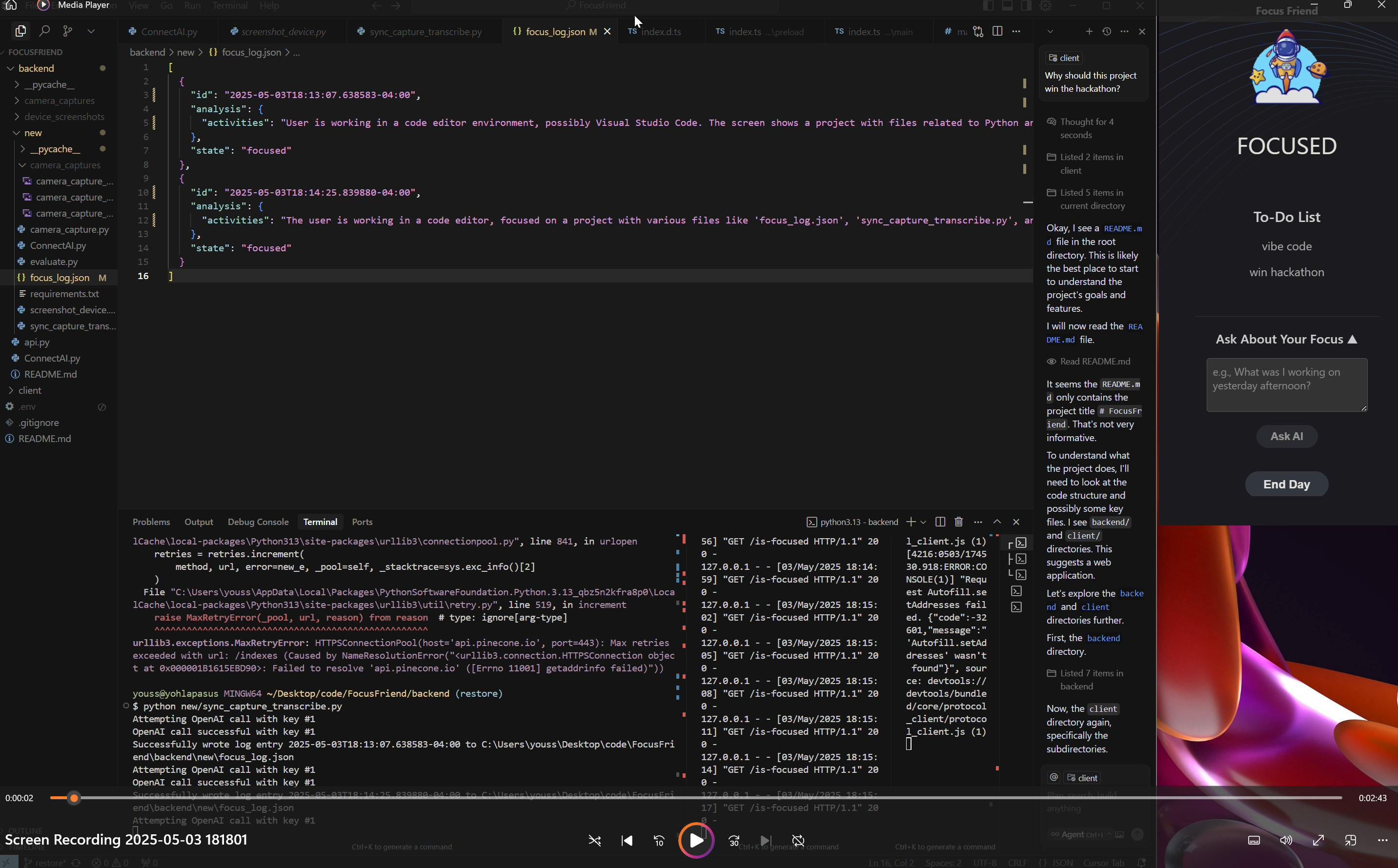Skip forward 30 seconds
This screenshot has width=1398, height=868.
(x=734, y=841)
